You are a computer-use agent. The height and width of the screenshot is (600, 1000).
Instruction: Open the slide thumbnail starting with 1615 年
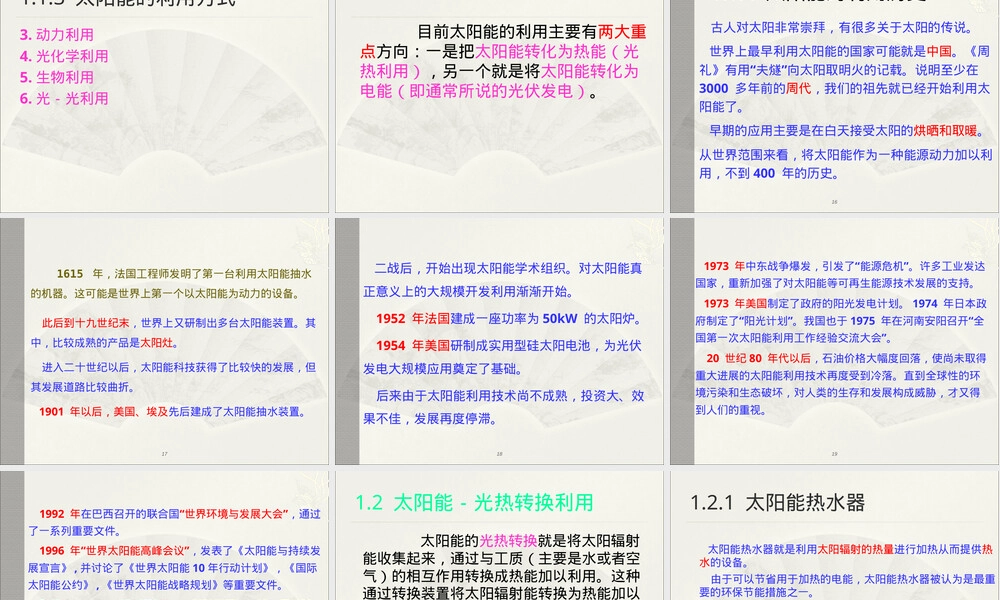coord(165,341)
